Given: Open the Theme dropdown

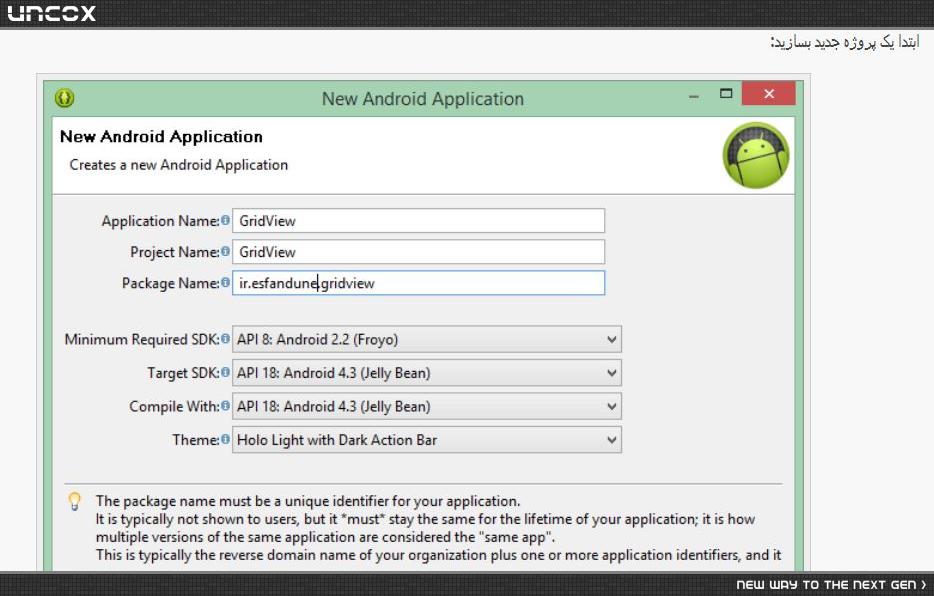Looking at the screenshot, I should tap(426, 439).
